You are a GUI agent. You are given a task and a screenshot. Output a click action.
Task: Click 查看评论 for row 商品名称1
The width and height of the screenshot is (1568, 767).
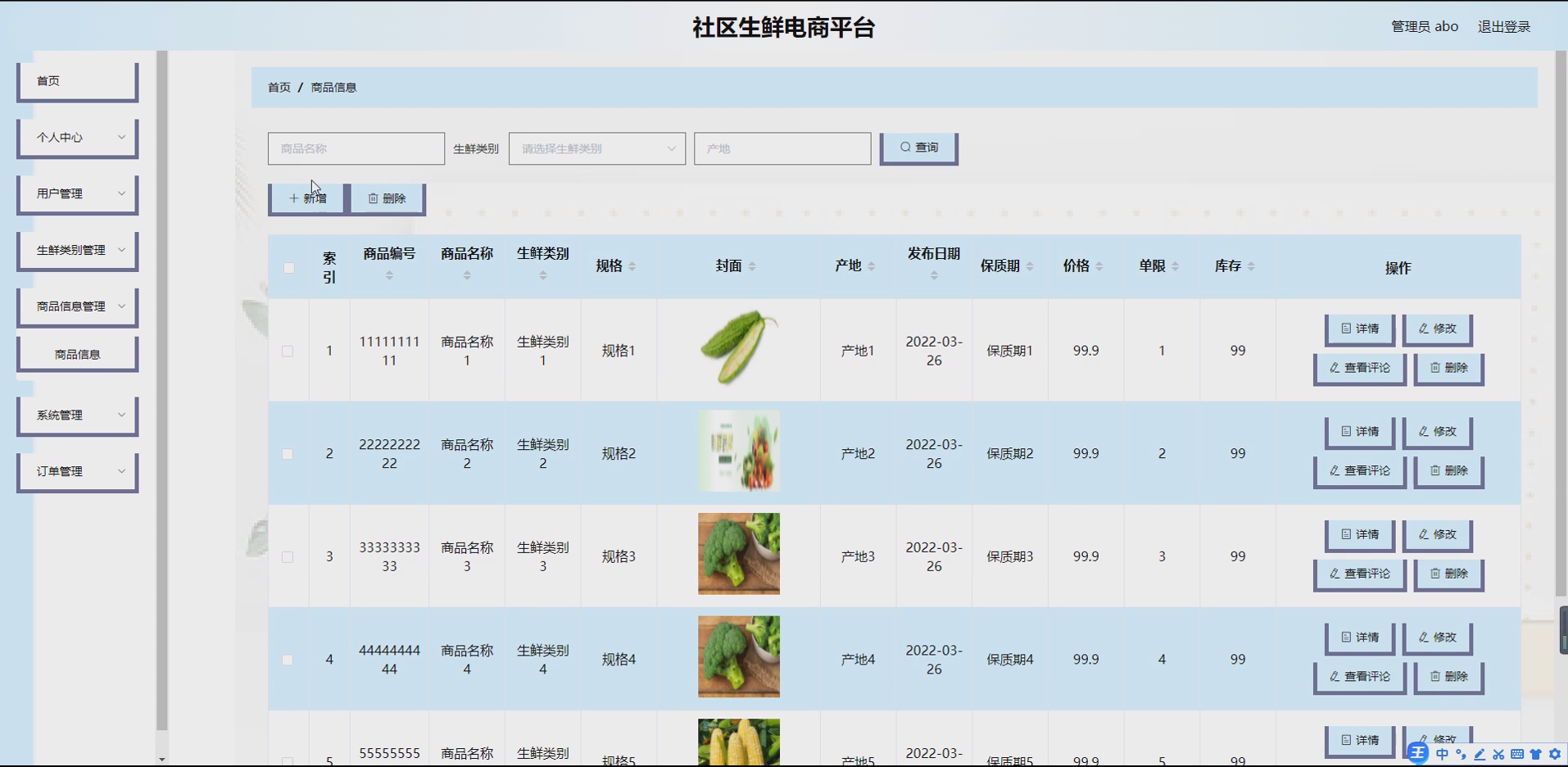click(1360, 369)
